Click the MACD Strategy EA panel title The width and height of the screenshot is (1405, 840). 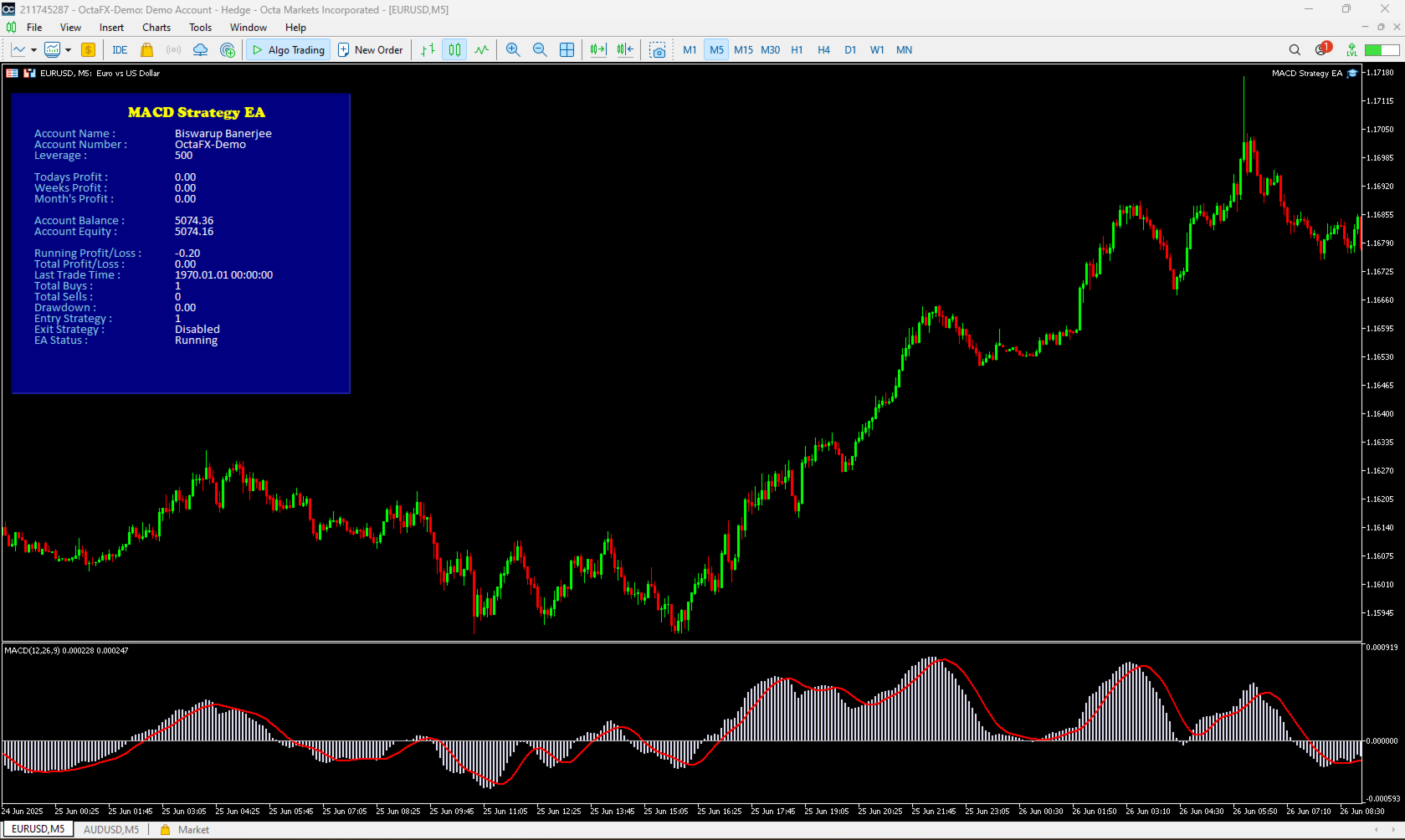click(x=197, y=112)
